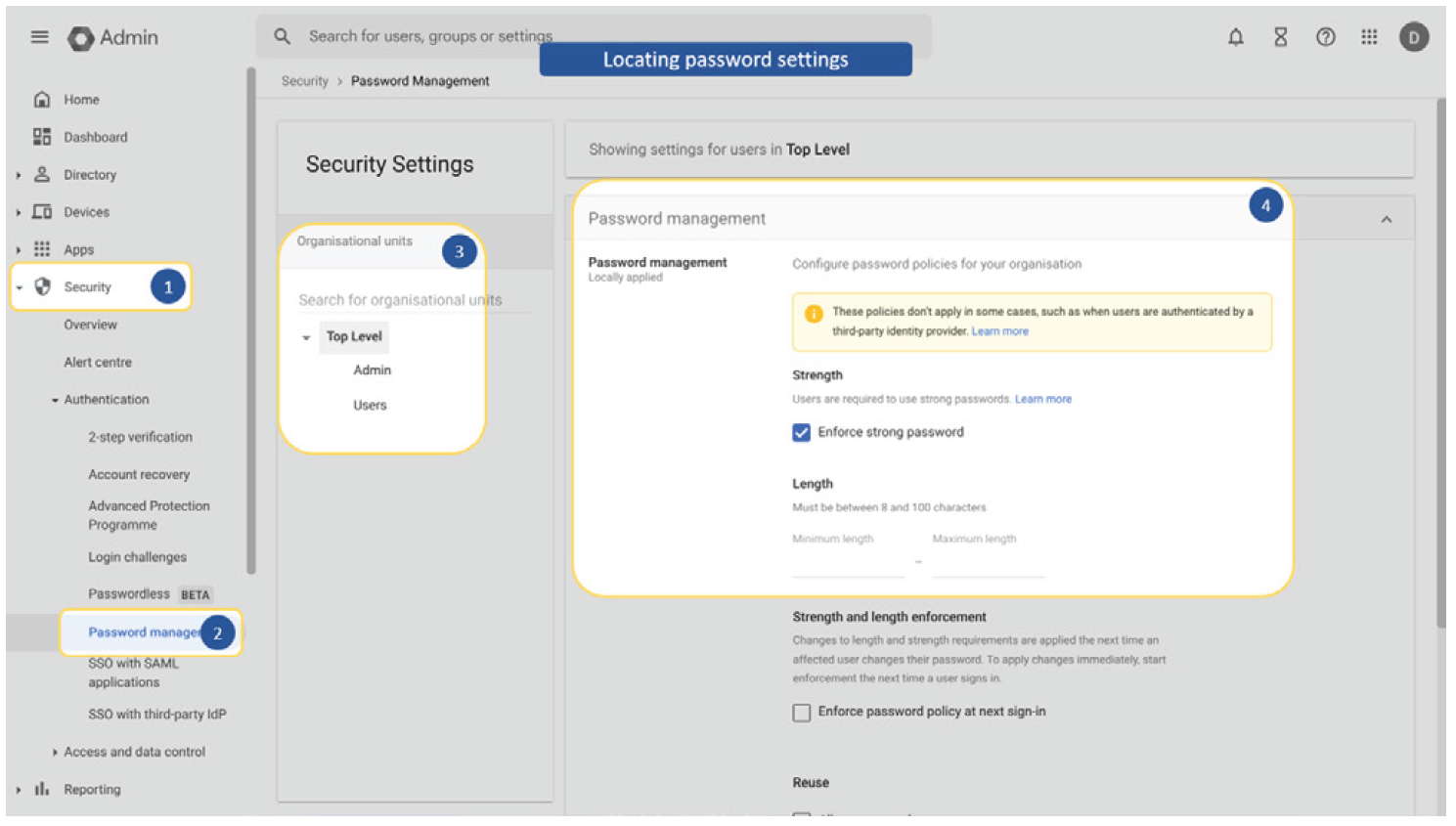The width and height of the screenshot is (1456, 826).
Task: Click Learn more under Strength
Action: tap(1043, 399)
